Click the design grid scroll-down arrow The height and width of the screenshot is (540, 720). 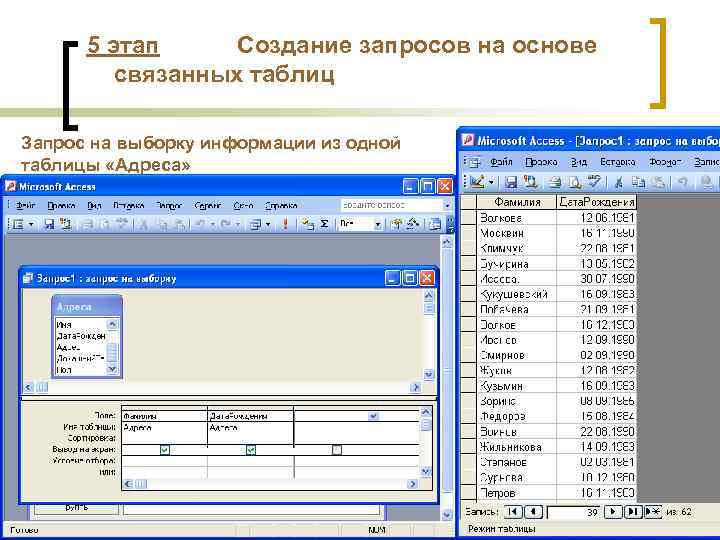[426, 472]
